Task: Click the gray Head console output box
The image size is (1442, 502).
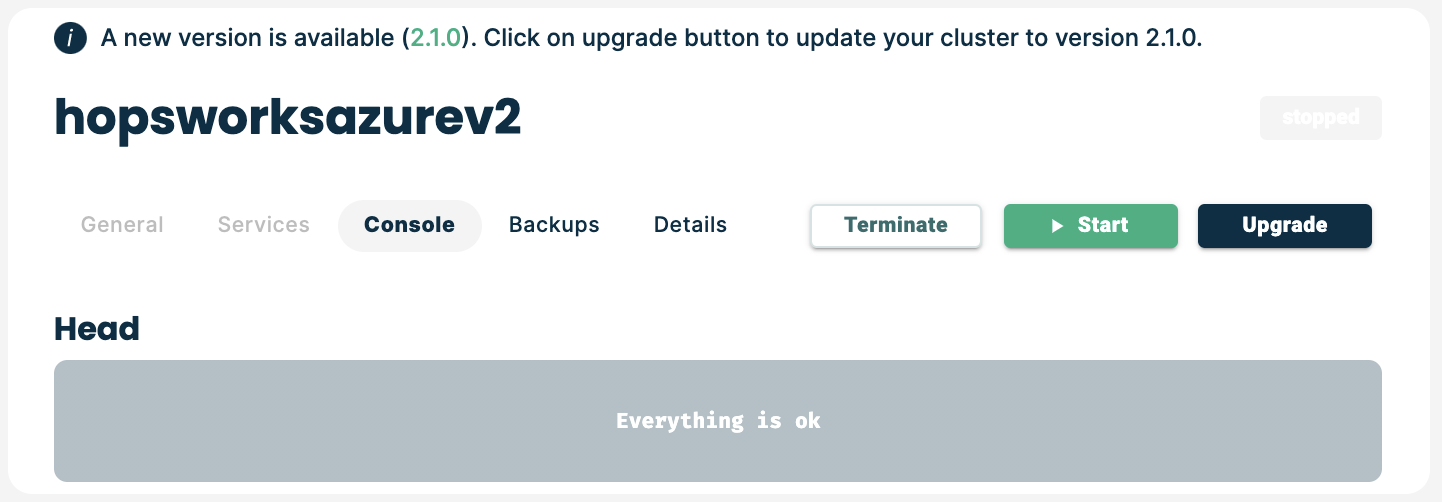Action: tap(718, 421)
